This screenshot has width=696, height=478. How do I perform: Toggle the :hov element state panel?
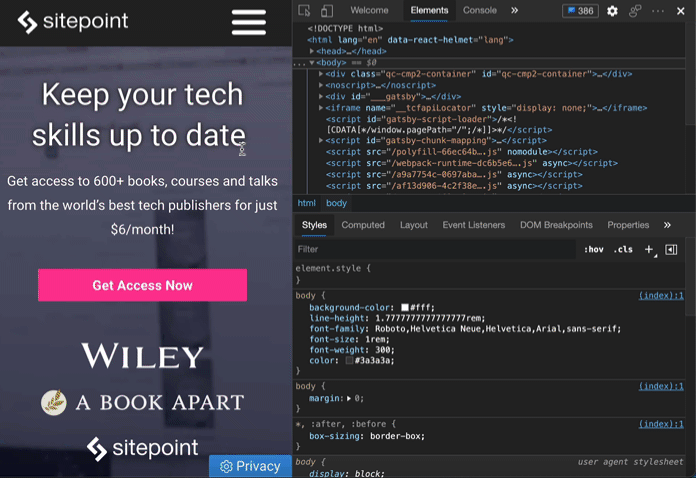pyautogui.click(x=593, y=249)
